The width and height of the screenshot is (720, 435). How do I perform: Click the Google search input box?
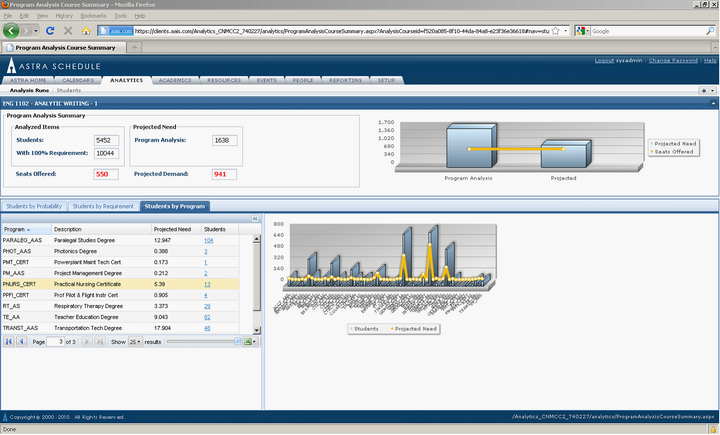648,31
